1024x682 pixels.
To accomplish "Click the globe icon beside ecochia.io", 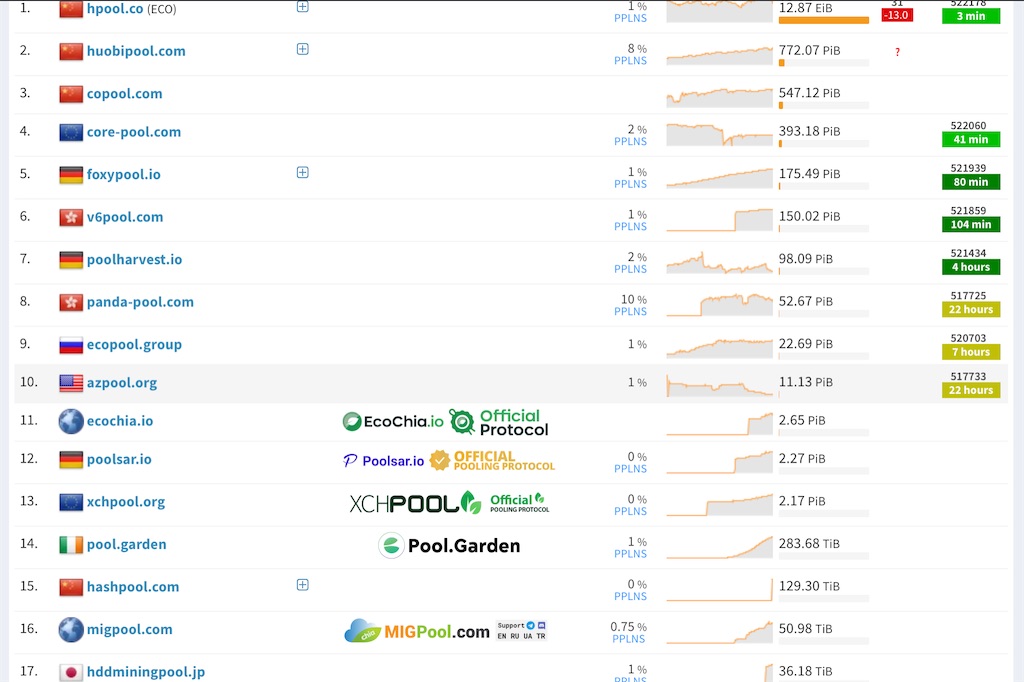I will click(71, 421).
